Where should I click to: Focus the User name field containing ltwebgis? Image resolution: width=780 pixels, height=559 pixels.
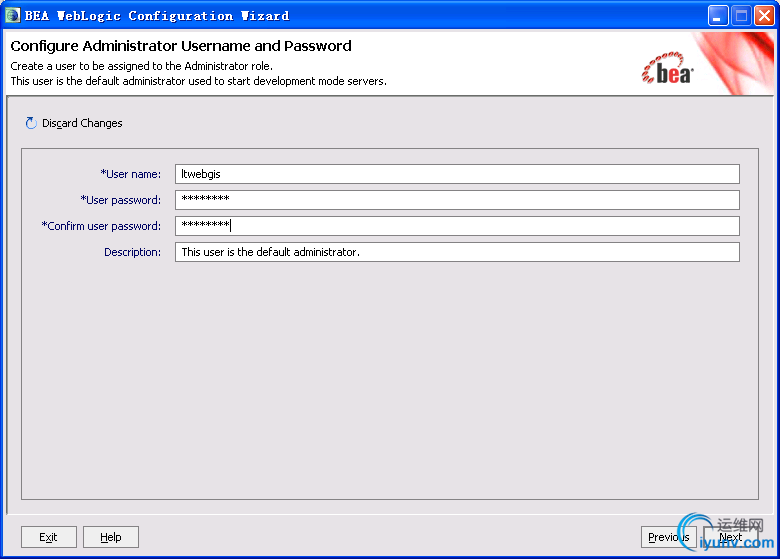click(x=457, y=174)
